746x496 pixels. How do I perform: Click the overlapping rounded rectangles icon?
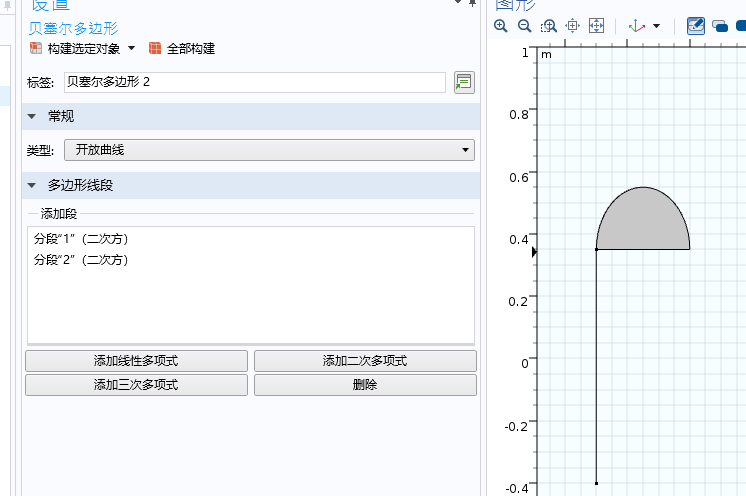coord(720,26)
